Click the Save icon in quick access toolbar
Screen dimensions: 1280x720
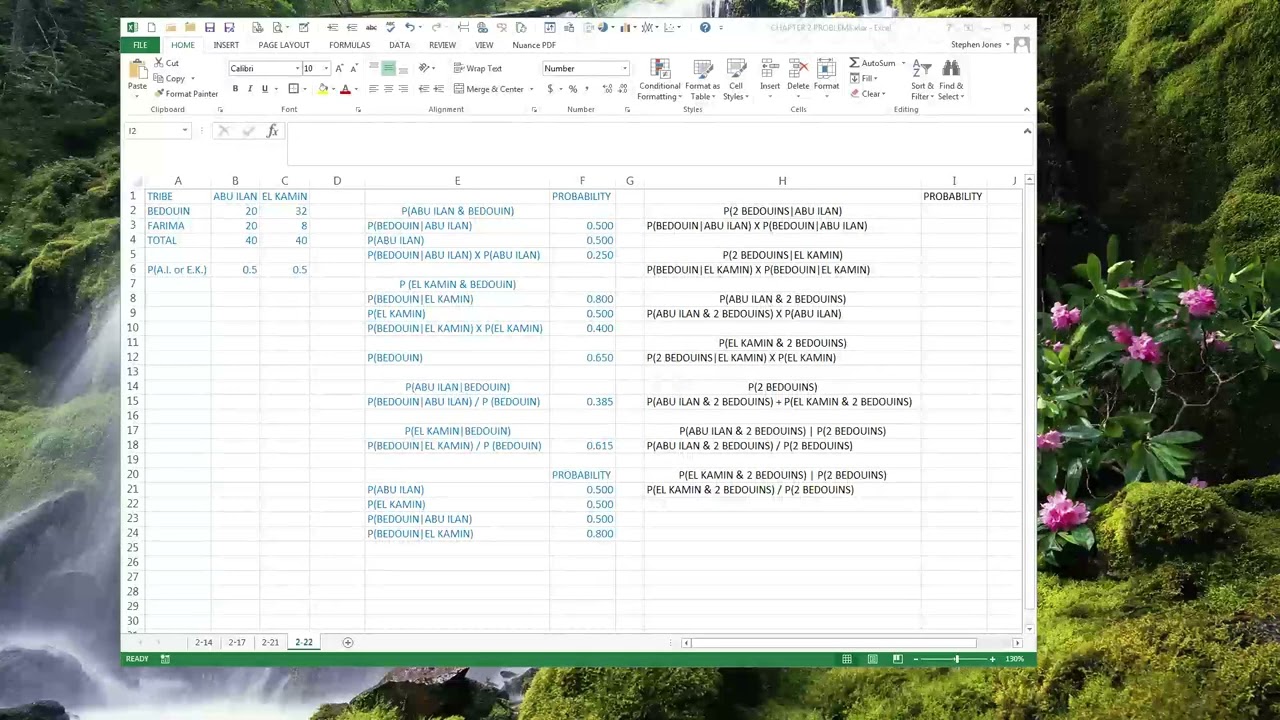(x=209, y=27)
